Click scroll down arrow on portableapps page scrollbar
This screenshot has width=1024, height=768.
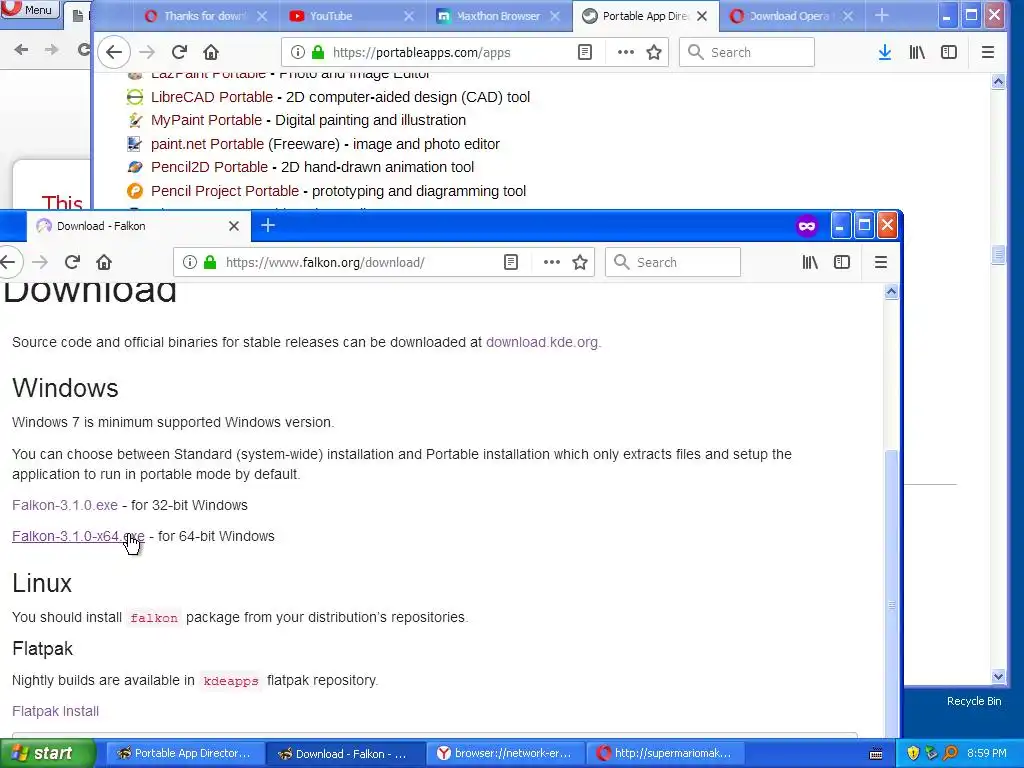tap(998, 677)
